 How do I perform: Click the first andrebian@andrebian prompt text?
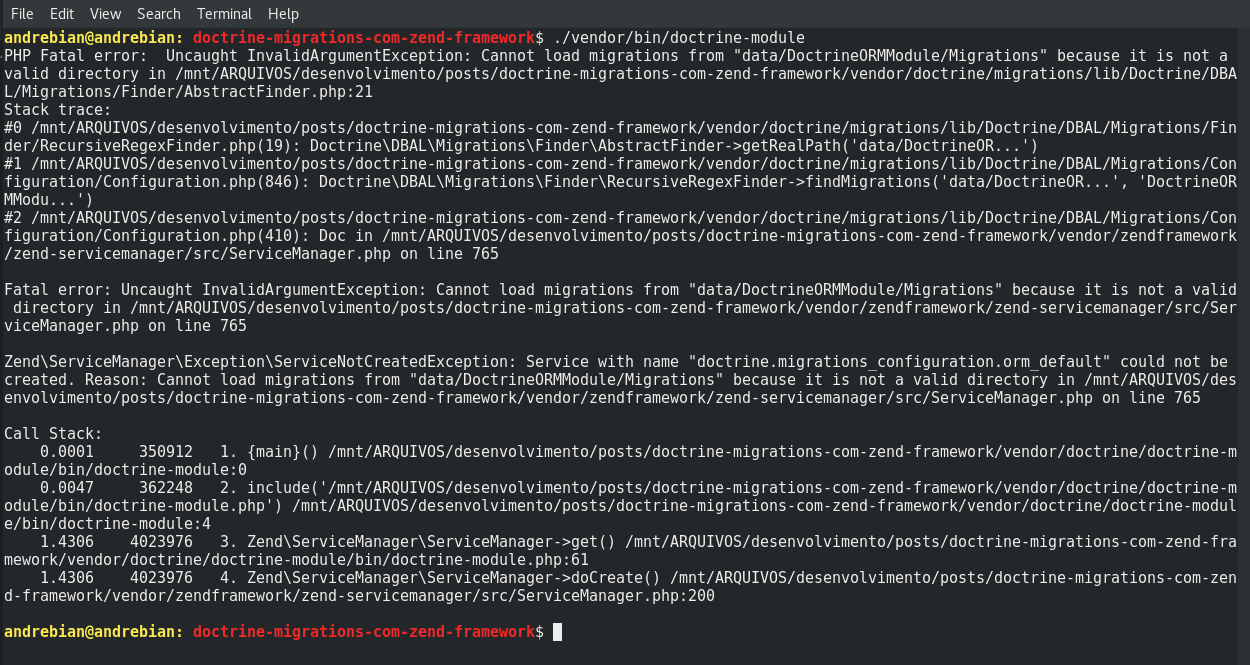click(94, 37)
